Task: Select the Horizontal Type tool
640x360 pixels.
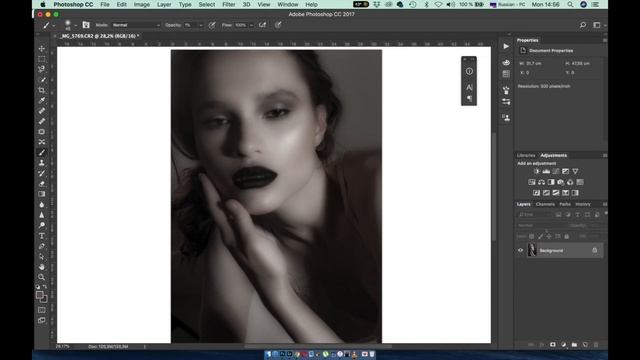Action: [x=42, y=236]
